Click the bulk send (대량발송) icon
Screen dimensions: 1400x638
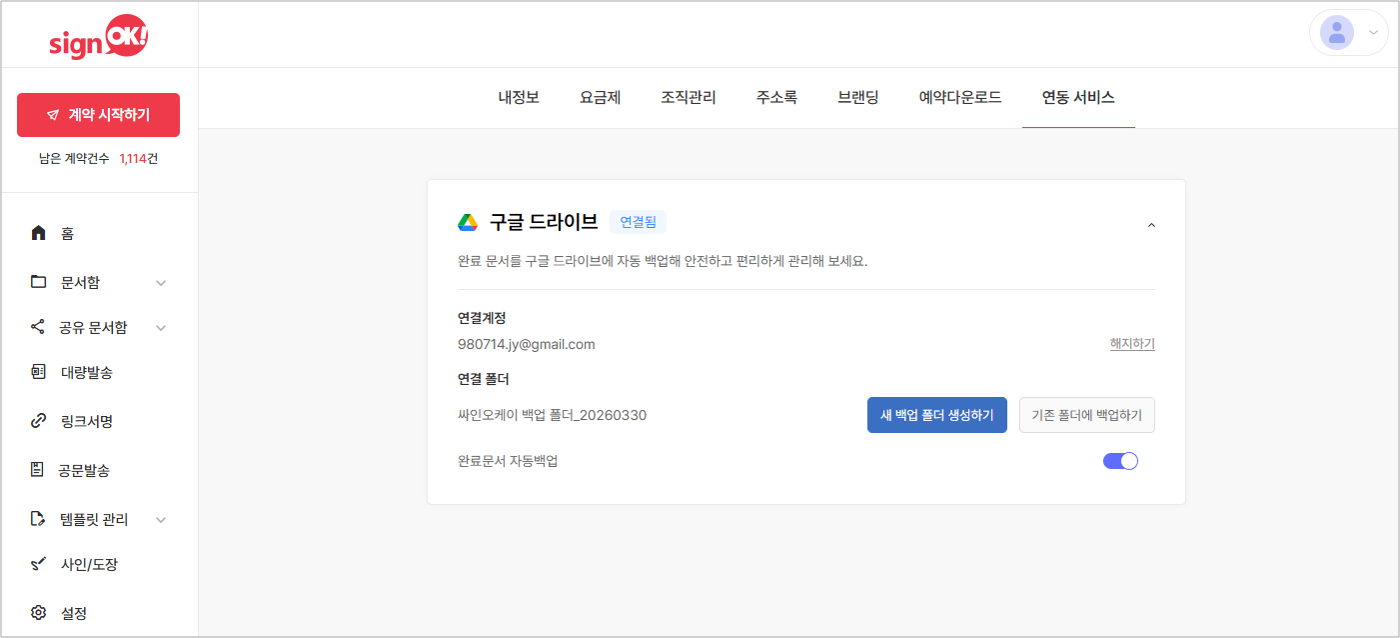click(x=39, y=372)
